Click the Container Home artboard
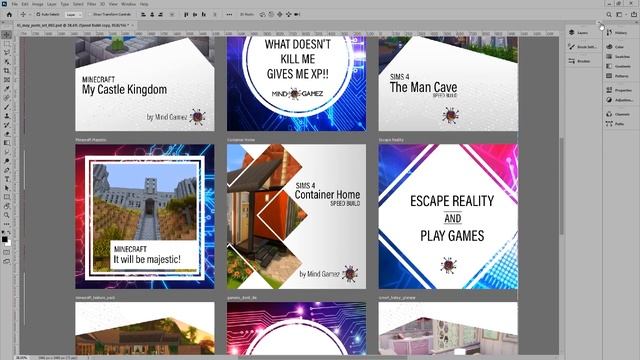The image size is (640, 360). [296, 216]
